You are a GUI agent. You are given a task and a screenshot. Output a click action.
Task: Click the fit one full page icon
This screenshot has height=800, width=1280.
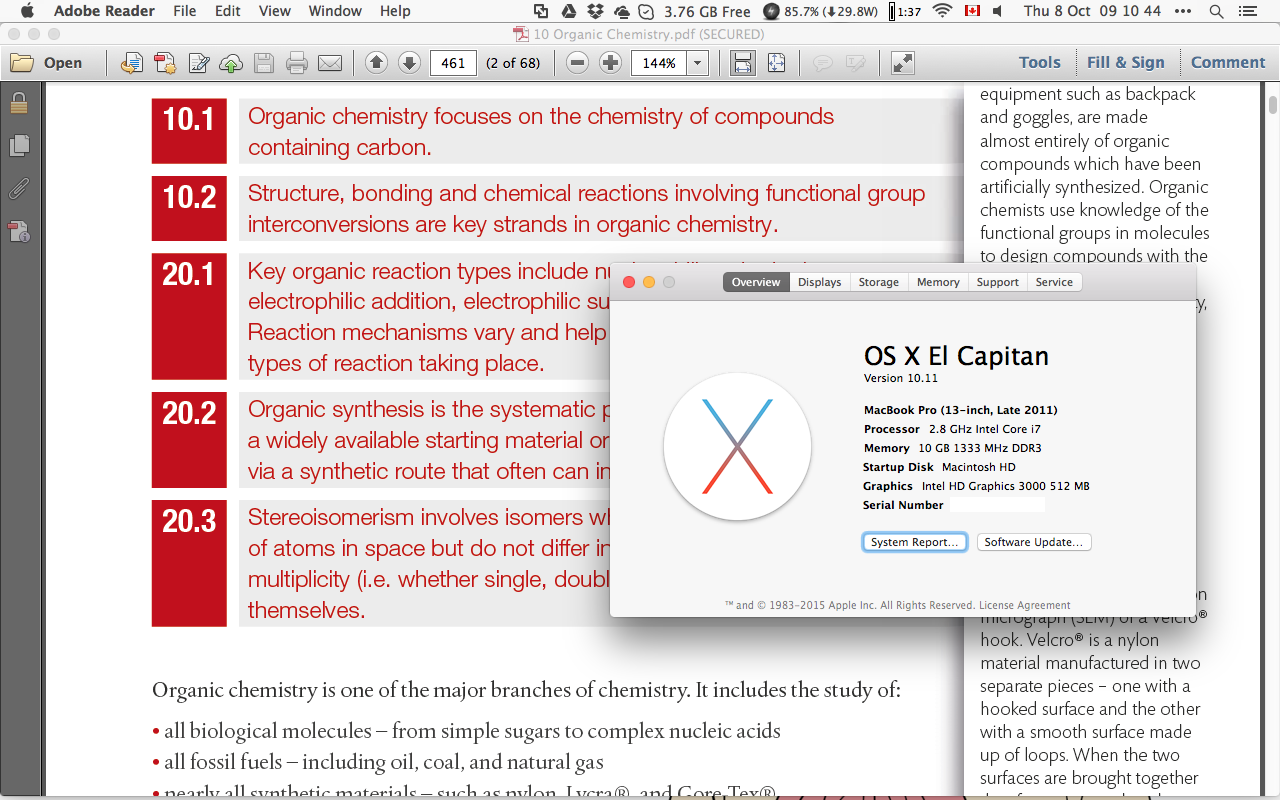click(776, 63)
